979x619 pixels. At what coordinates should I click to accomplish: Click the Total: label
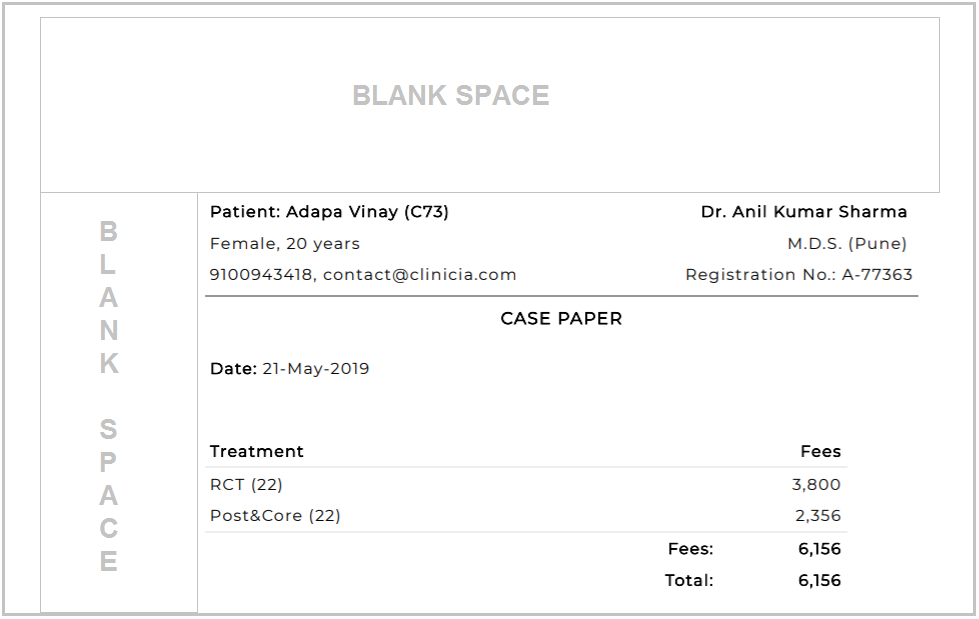click(689, 580)
